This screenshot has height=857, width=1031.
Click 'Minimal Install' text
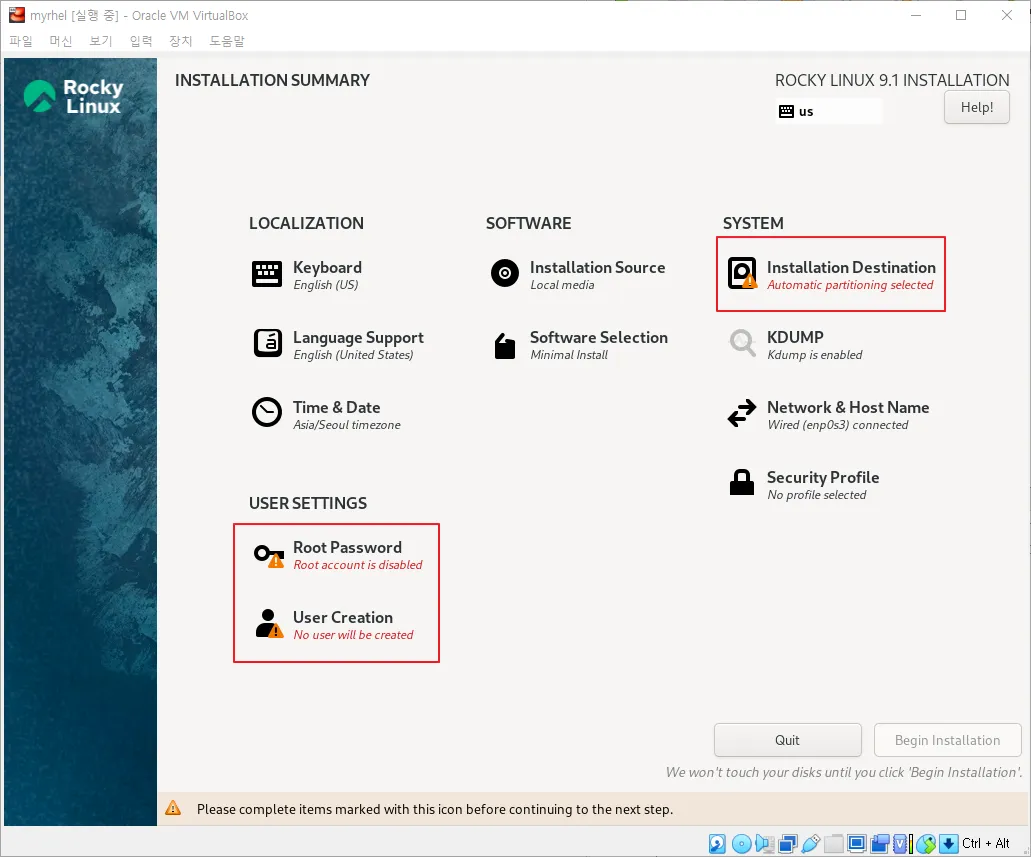click(569, 355)
